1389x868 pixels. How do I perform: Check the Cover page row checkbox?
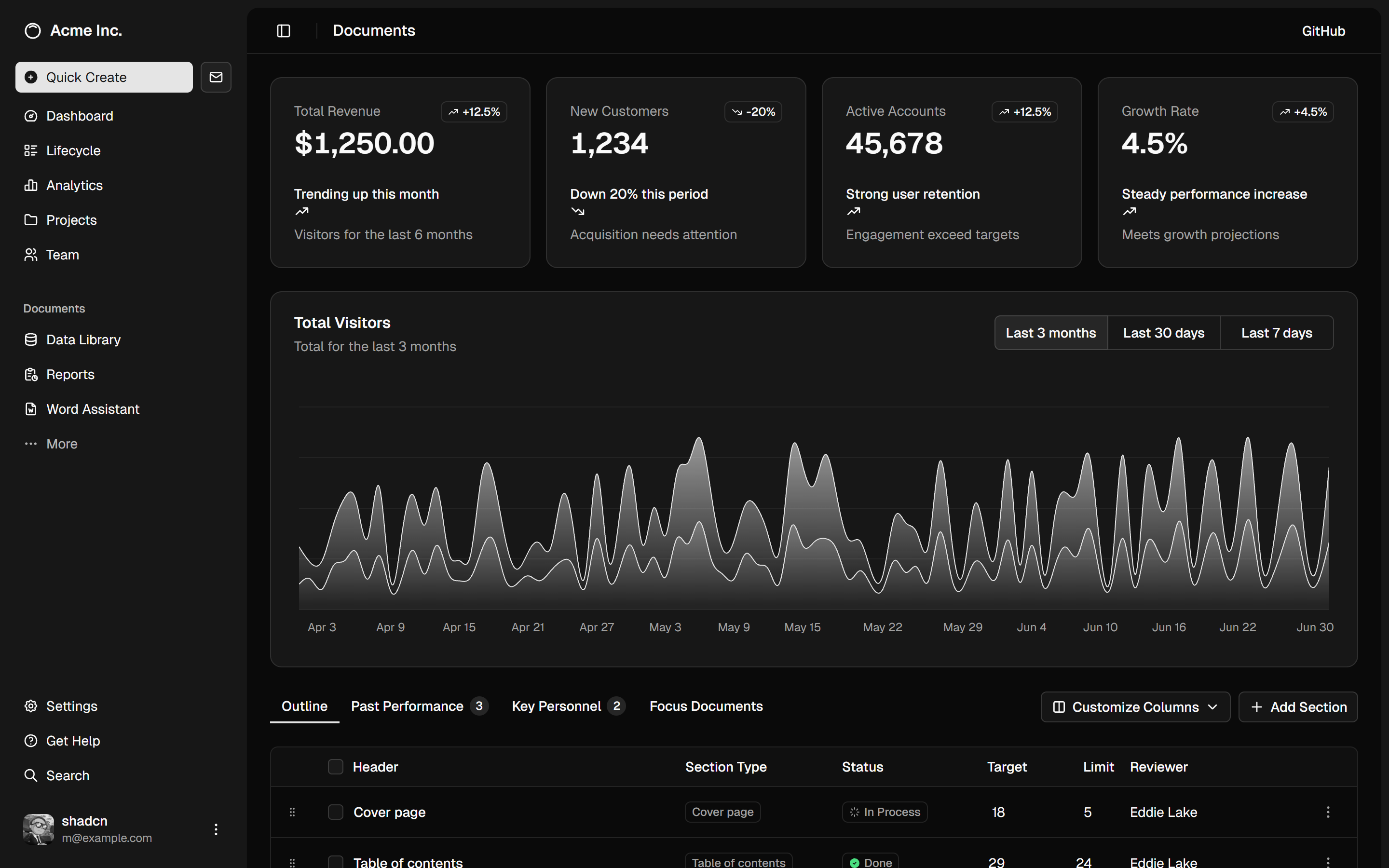tap(336, 811)
